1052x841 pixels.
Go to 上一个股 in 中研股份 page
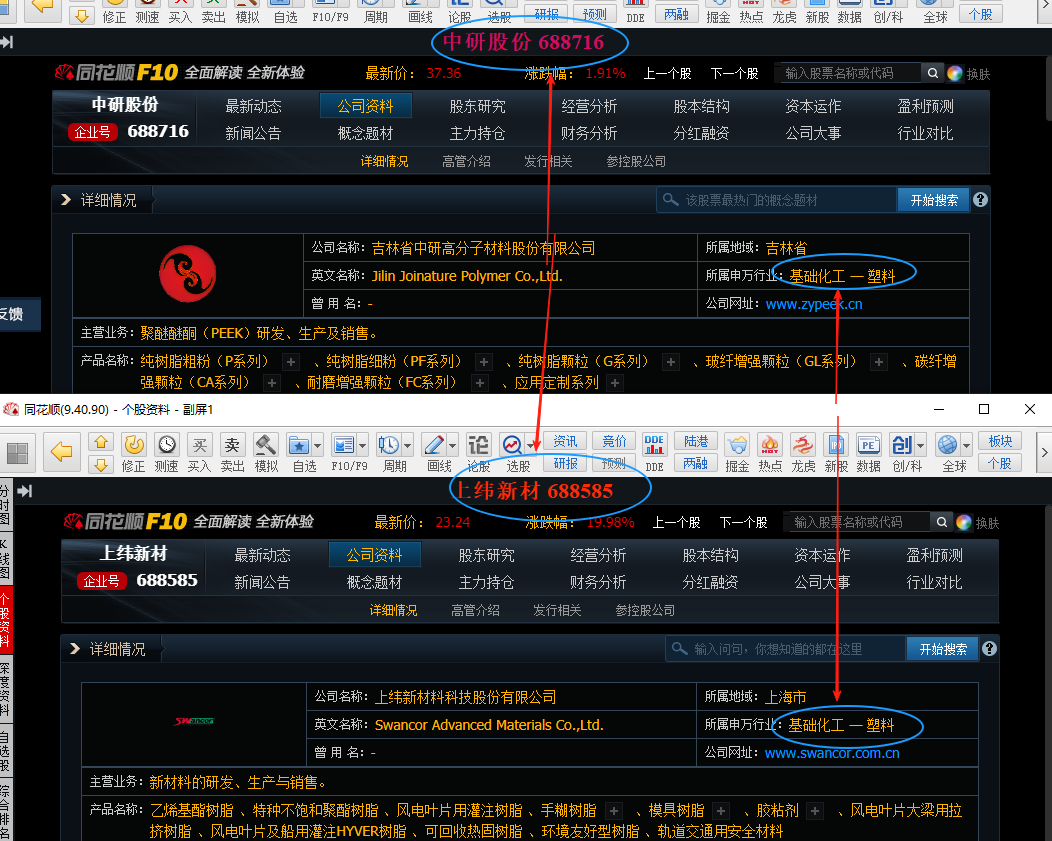[668, 73]
